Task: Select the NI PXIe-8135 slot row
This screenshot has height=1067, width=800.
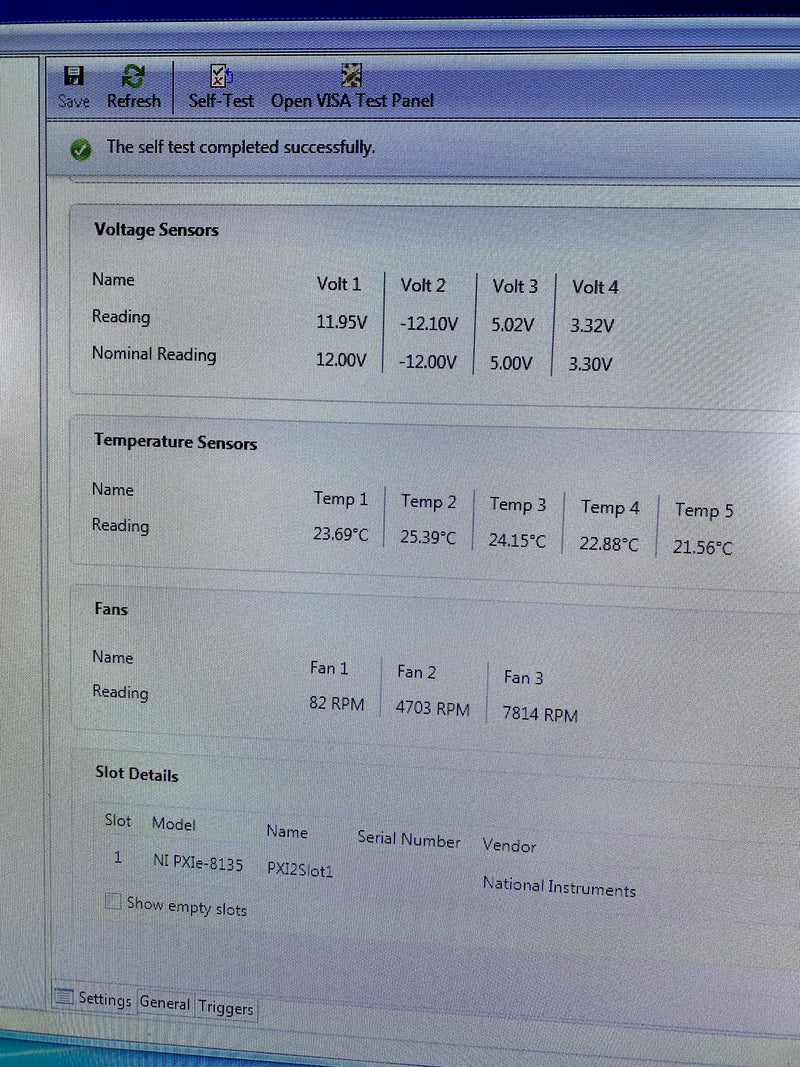Action: (197, 863)
